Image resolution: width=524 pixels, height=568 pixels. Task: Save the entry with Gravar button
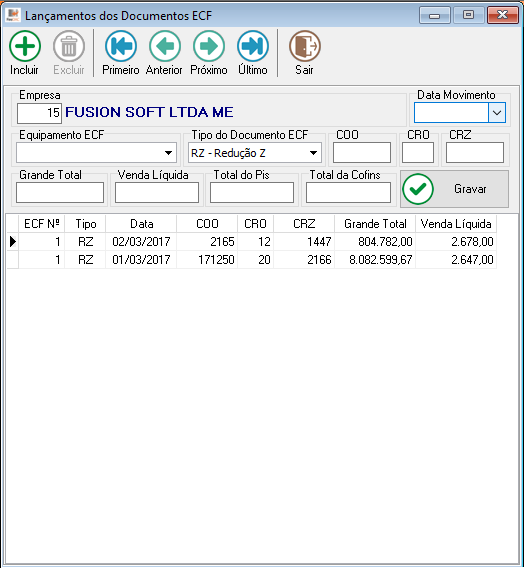coord(454,189)
